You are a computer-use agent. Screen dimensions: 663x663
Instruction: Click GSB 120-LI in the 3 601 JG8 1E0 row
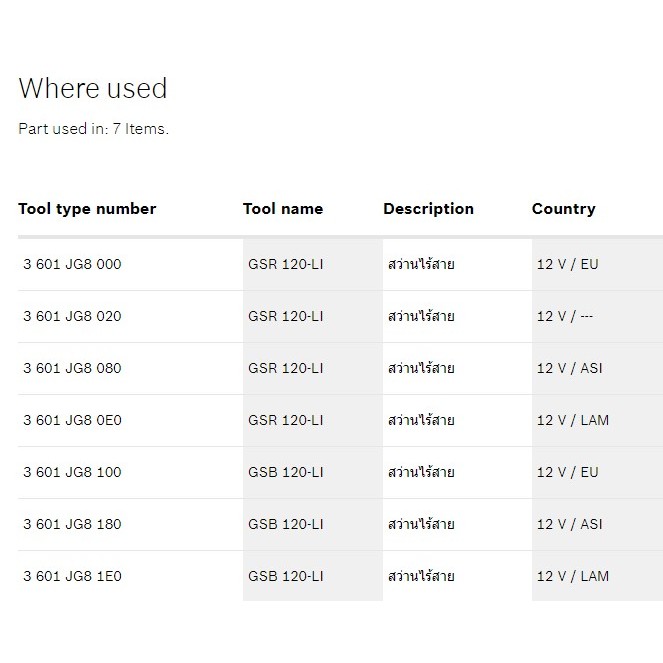point(285,577)
